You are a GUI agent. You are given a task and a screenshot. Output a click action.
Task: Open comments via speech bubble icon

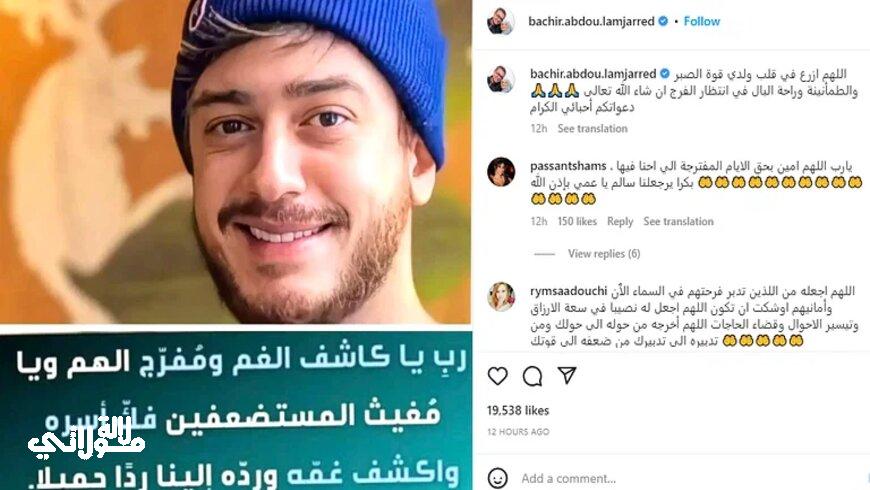point(532,376)
